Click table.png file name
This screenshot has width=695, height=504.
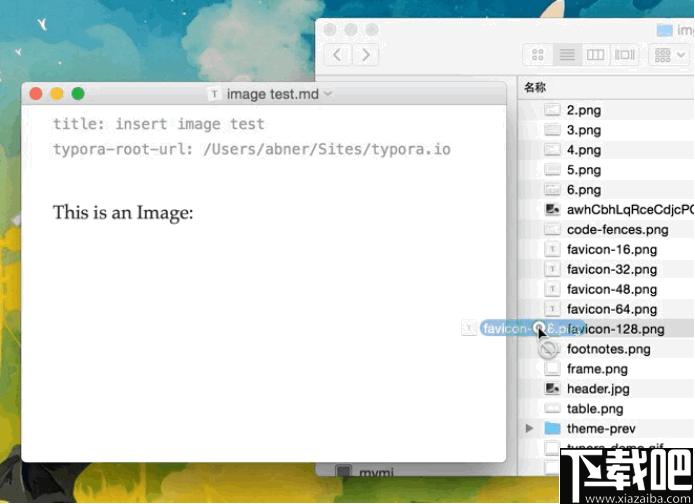[x=595, y=409]
